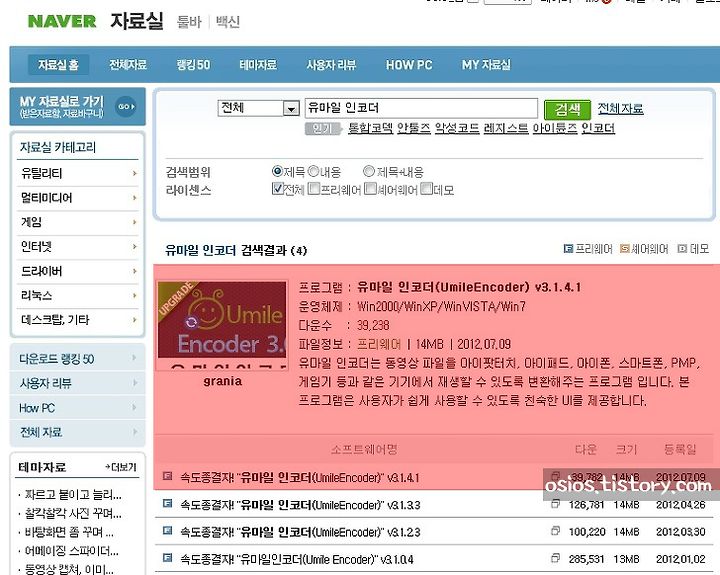Open the 찰칵찰칵 사진 꾸며... theme link

tap(73, 513)
